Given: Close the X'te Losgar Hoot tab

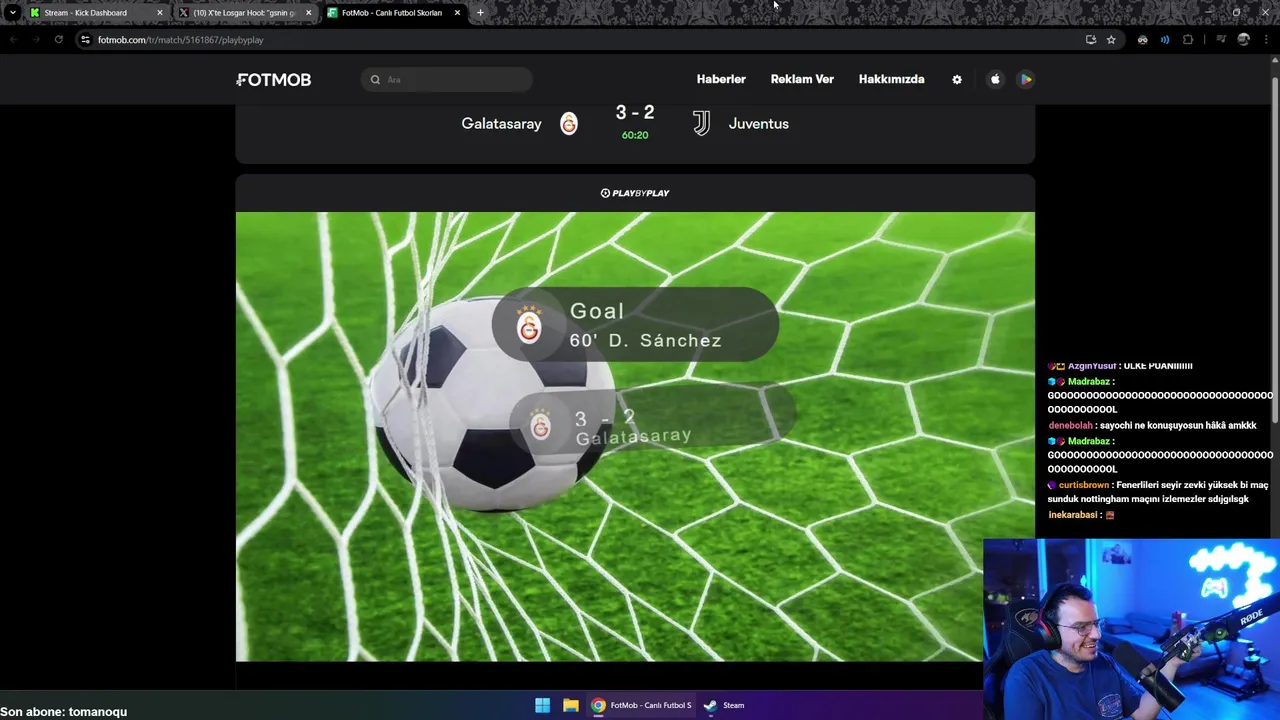Looking at the screenshot, I should click(308, 12).
